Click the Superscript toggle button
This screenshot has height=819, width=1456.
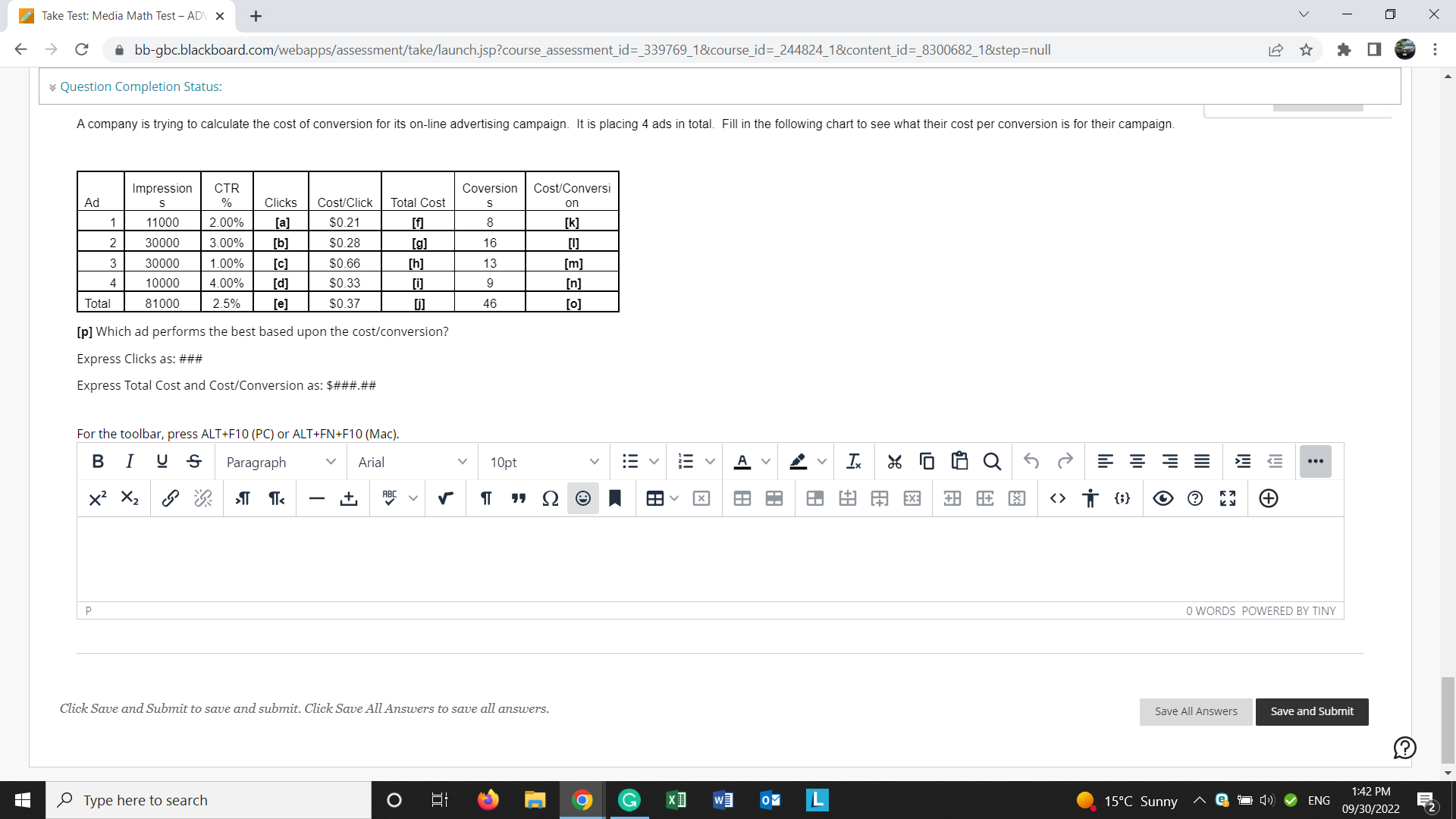point(96,497)
